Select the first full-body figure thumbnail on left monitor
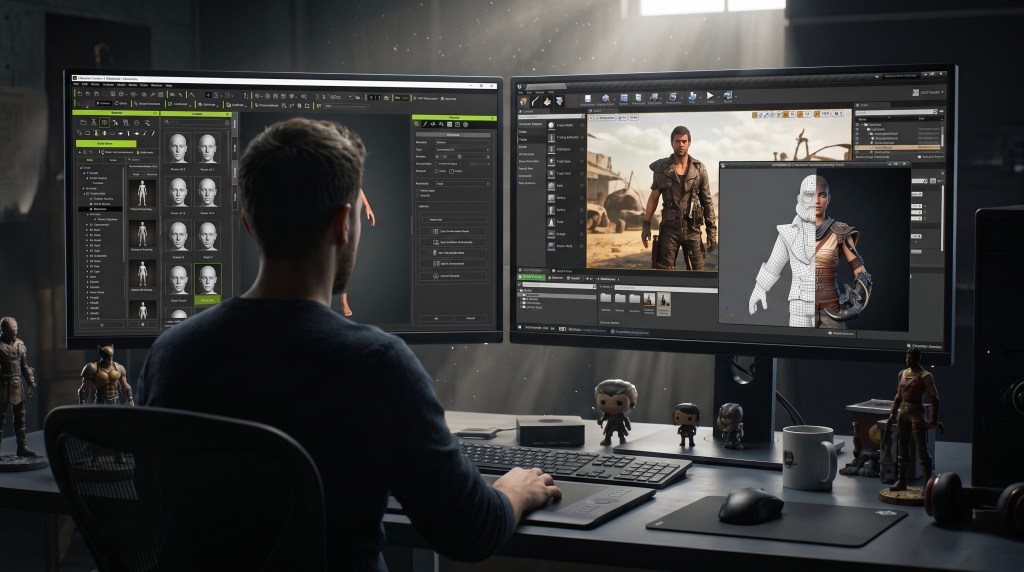1024x572 pixels. 142,194
